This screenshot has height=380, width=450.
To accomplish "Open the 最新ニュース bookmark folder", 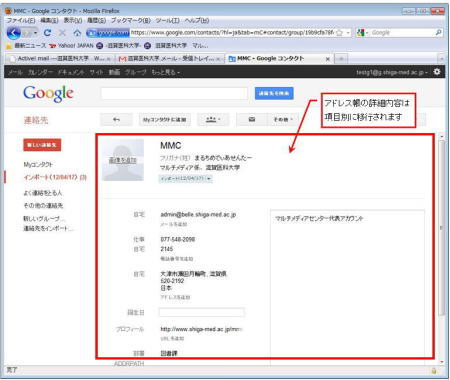I will coord(26,45).
